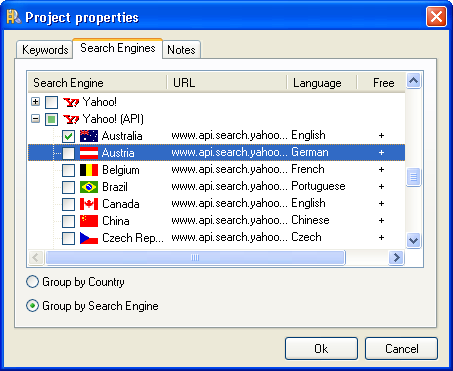Click the Belgium flag icon
This screenshot has width=453, height=371.
(x=89, y=170)
